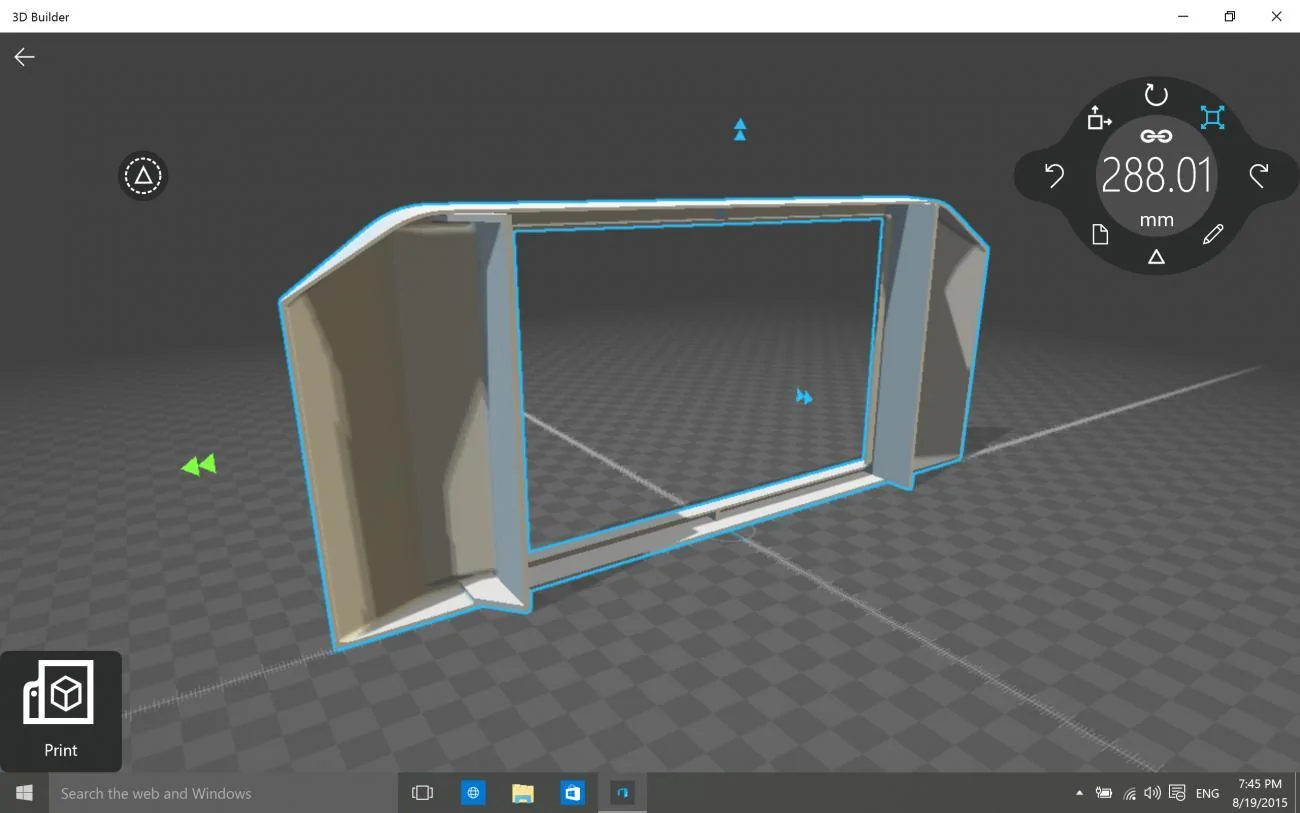Open the Windows Start menu
This screenshot has height=813, width=1300.
pyautogui.click(x=24, y=793)
